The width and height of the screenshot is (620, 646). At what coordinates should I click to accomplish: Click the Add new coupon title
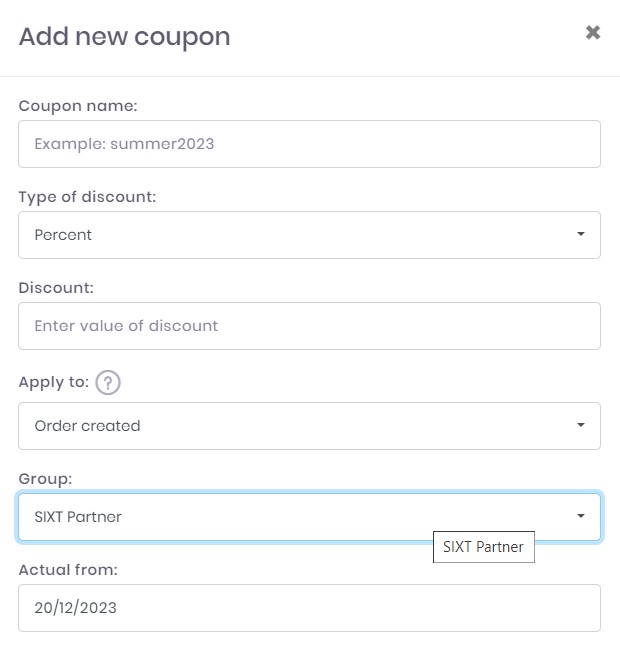(124, 37)
